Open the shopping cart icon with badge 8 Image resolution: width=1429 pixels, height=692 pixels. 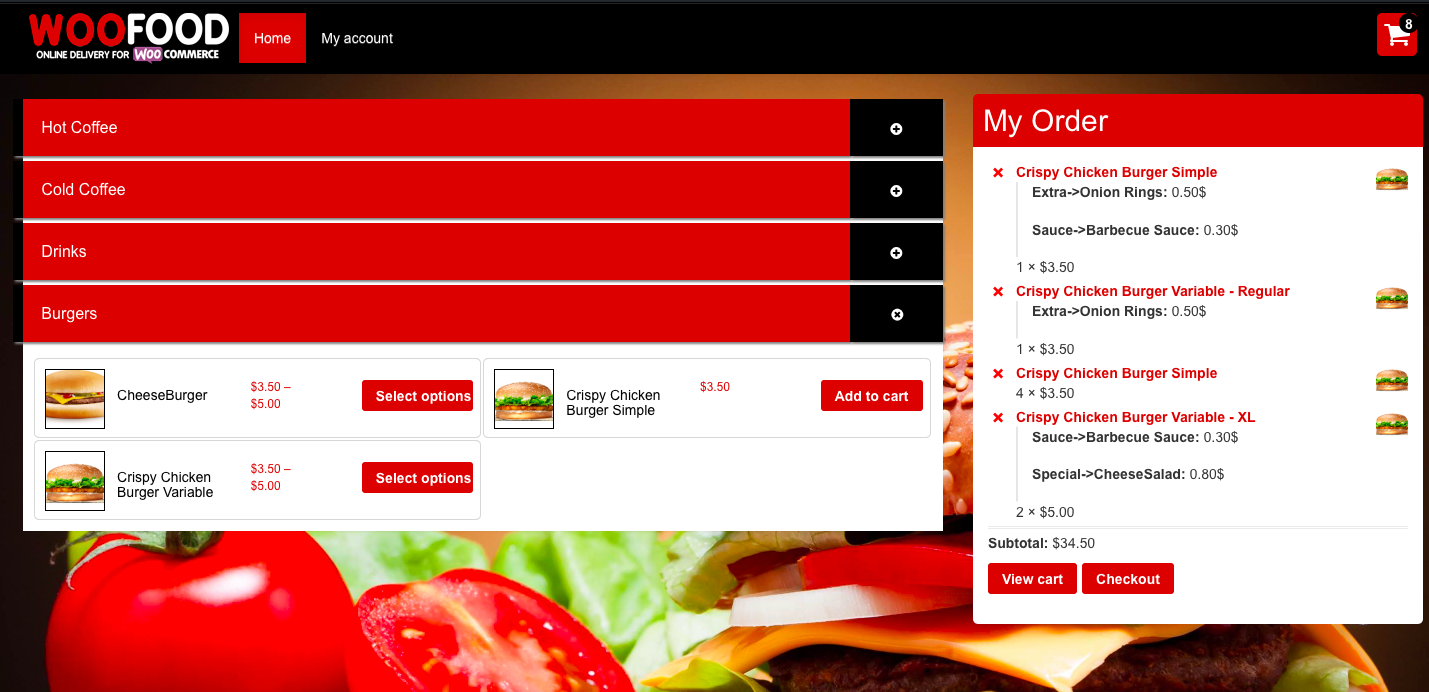click(x=1397, y=35)
